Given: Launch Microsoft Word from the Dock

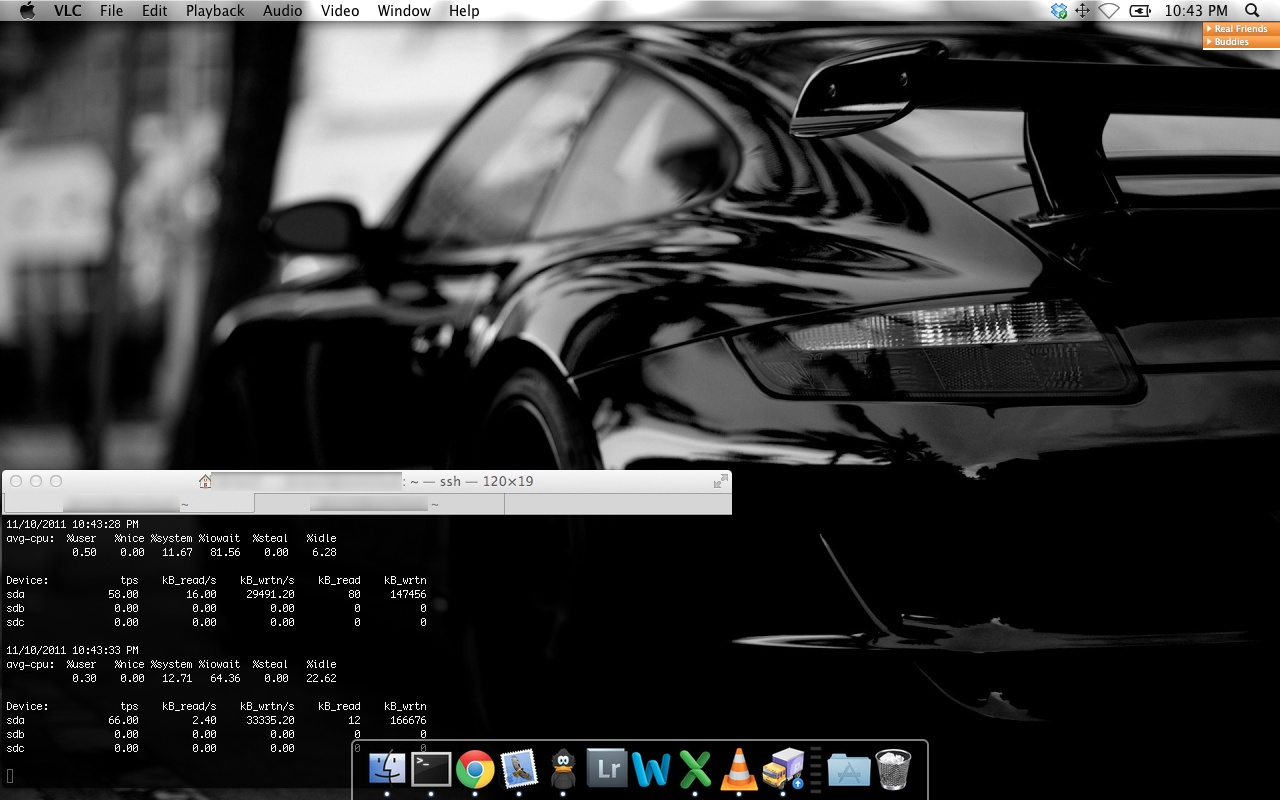Looking at the screenshot, I should pyautogui.click(x=651, y=769).
